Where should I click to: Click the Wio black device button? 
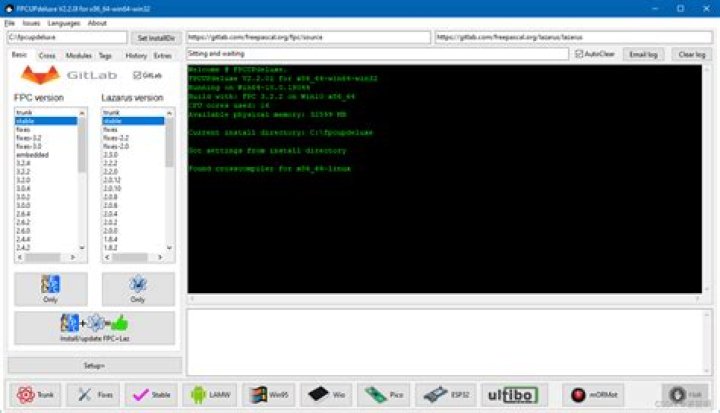[x=326, y=395]
